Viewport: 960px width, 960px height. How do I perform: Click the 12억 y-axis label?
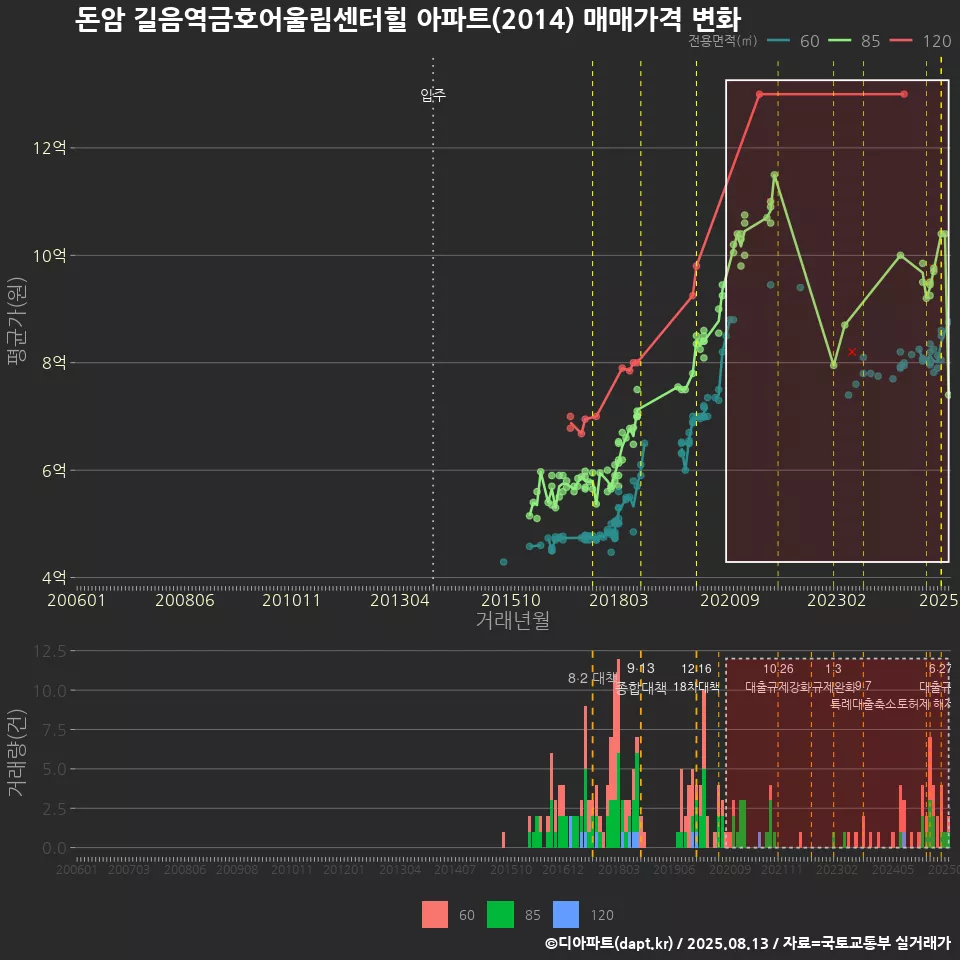point(50,148)
